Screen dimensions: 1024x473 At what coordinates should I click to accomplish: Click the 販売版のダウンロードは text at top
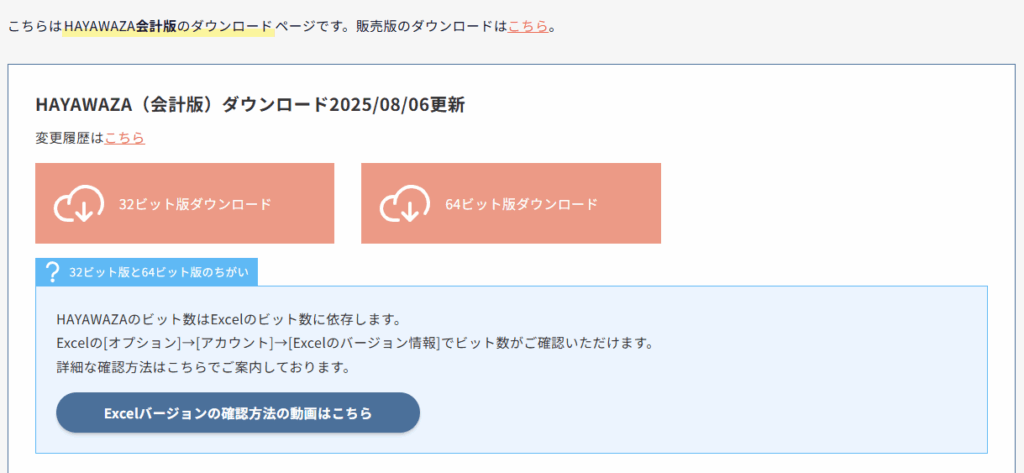(432, 27)
